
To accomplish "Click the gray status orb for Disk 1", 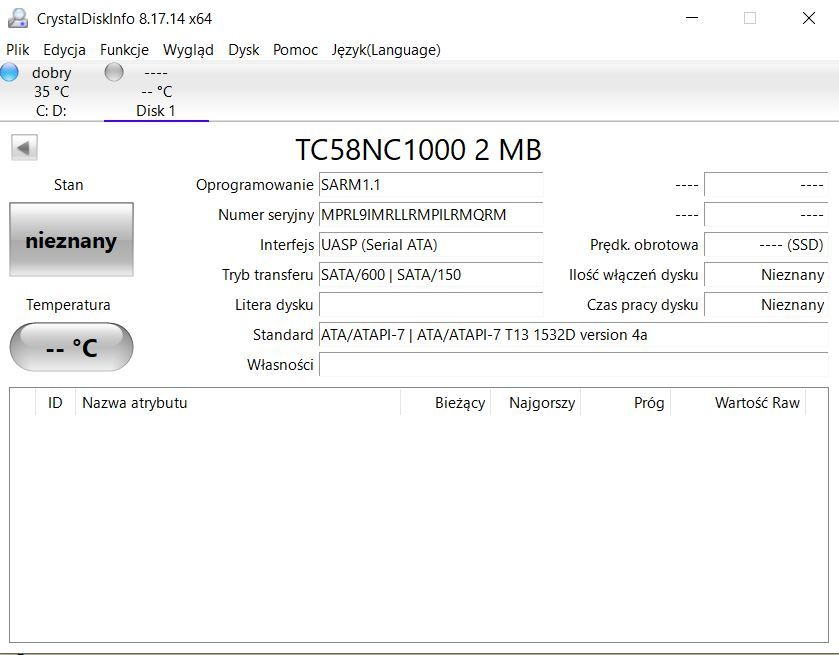I will tap(113, 72).
